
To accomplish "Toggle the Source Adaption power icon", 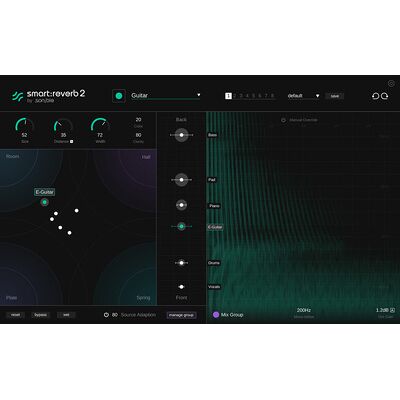I will (106, 315).
